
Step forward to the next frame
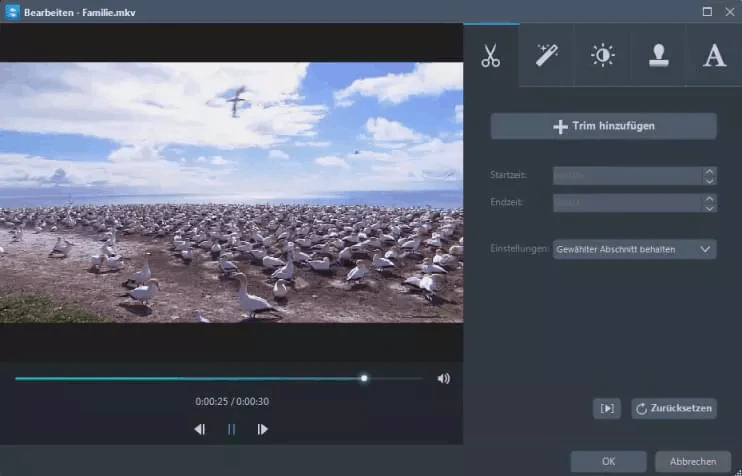point(263,429)
